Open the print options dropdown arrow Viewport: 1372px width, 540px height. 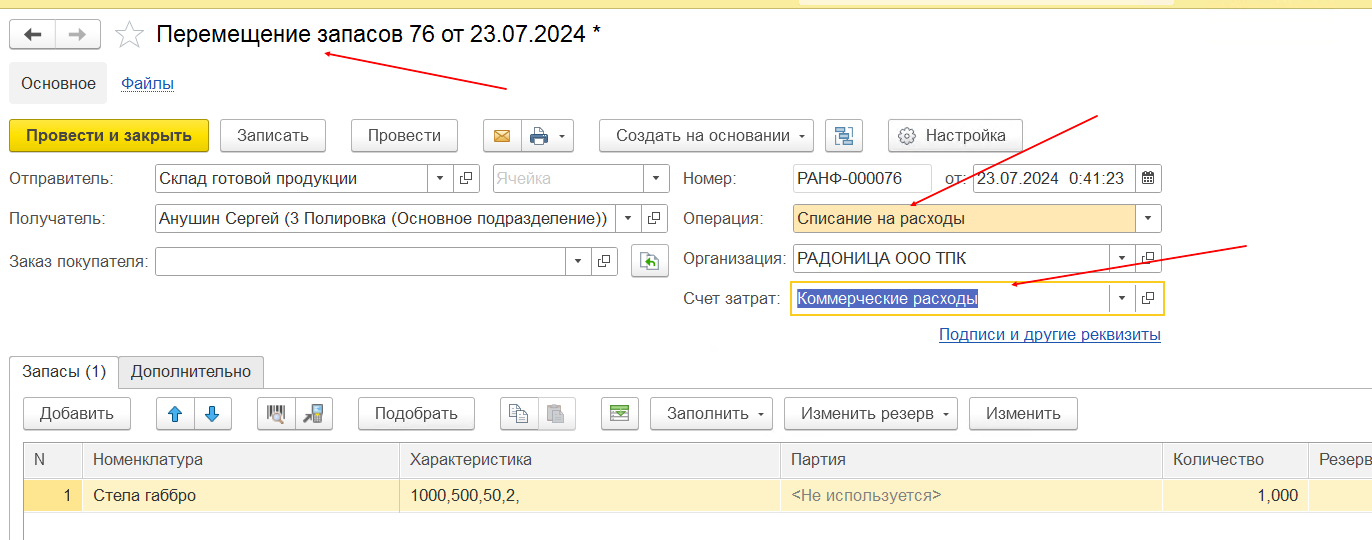pyautogui.click(x=563, y=136)
